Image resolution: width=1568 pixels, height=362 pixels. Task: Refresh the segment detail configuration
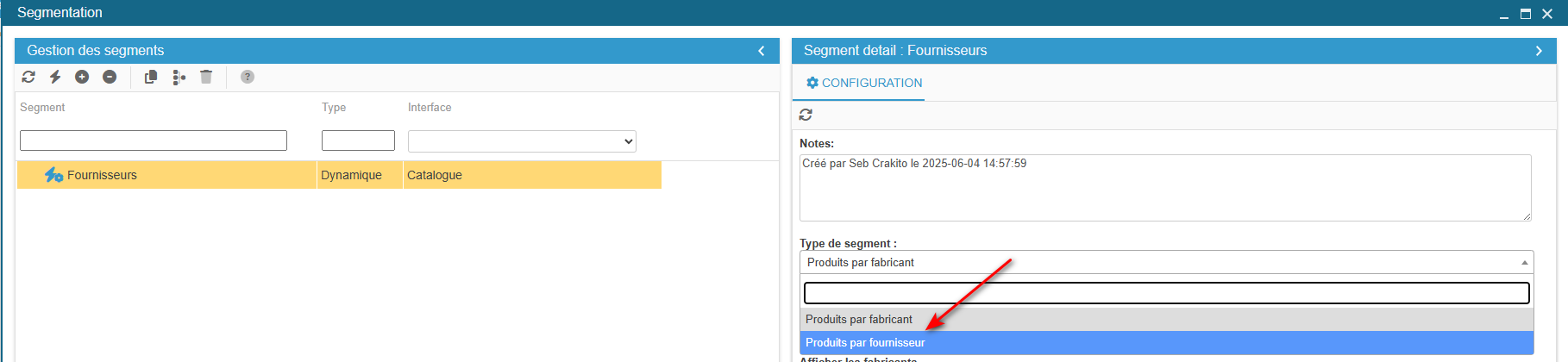tap(806, 115)
